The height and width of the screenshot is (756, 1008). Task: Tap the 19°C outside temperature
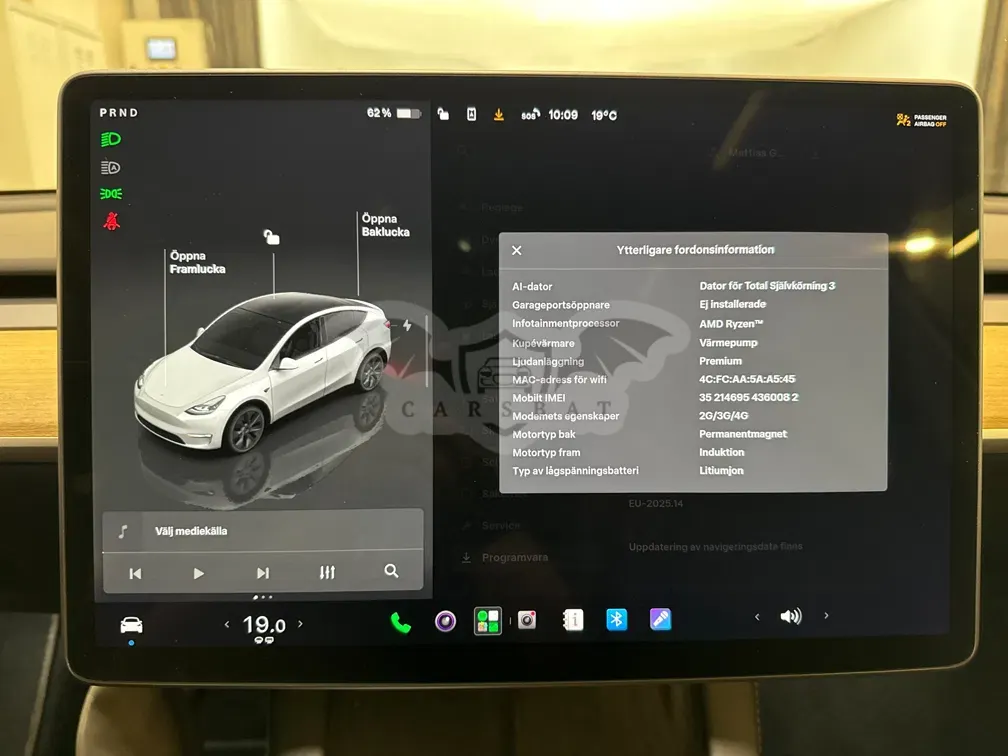click(604, 115)
